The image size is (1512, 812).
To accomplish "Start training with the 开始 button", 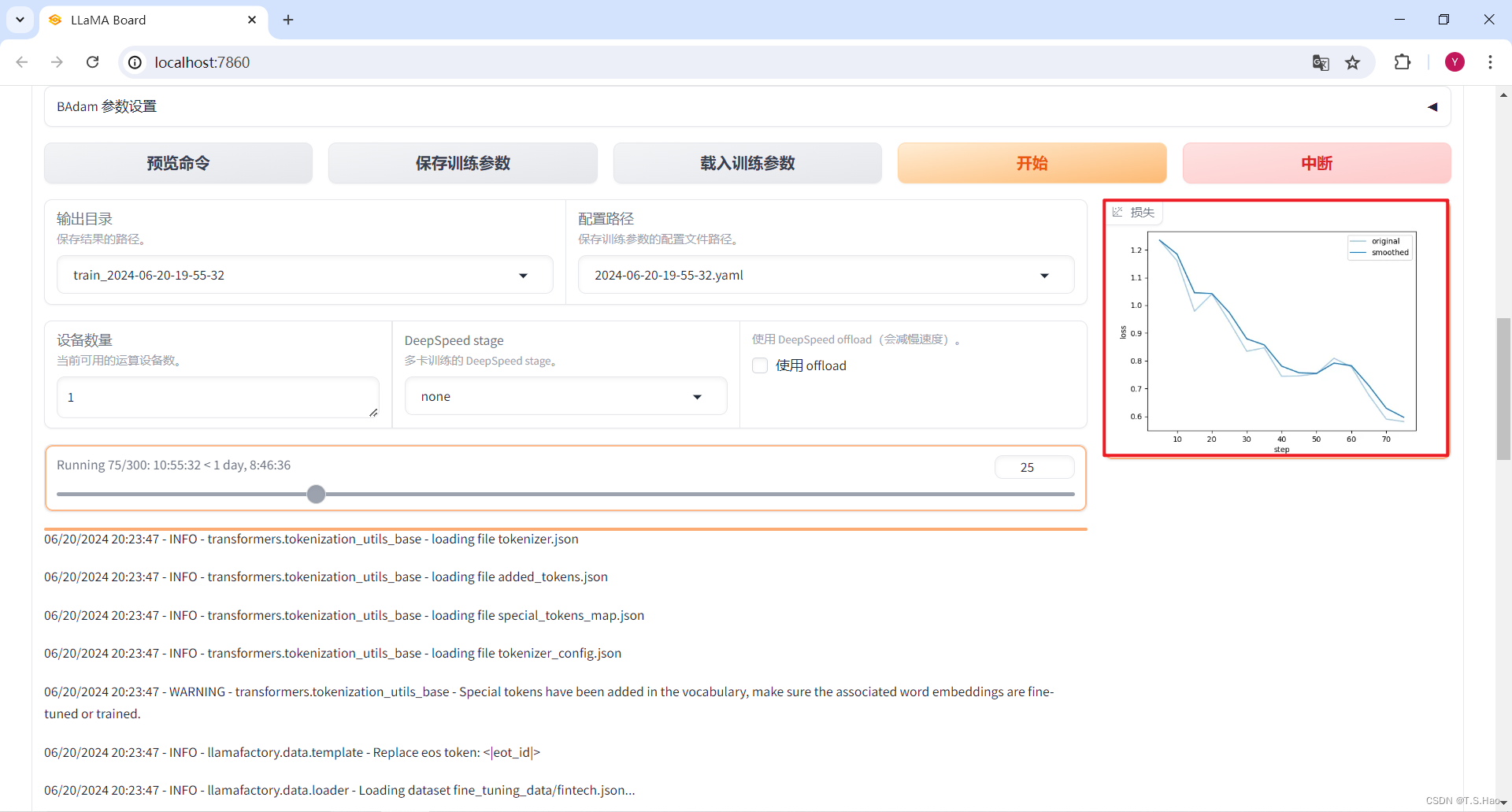I will tap(1032, 163).
